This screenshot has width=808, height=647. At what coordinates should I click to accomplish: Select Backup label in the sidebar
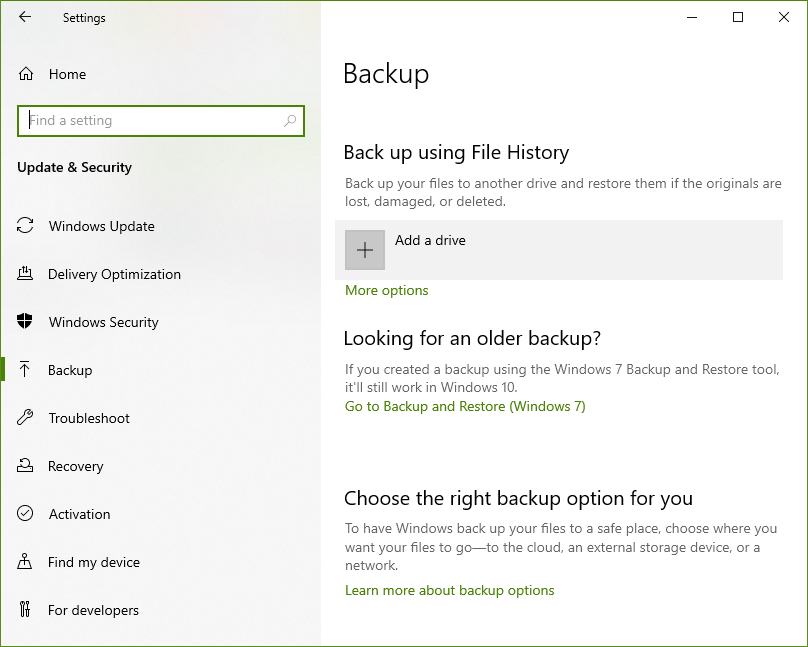coord(70,370)
